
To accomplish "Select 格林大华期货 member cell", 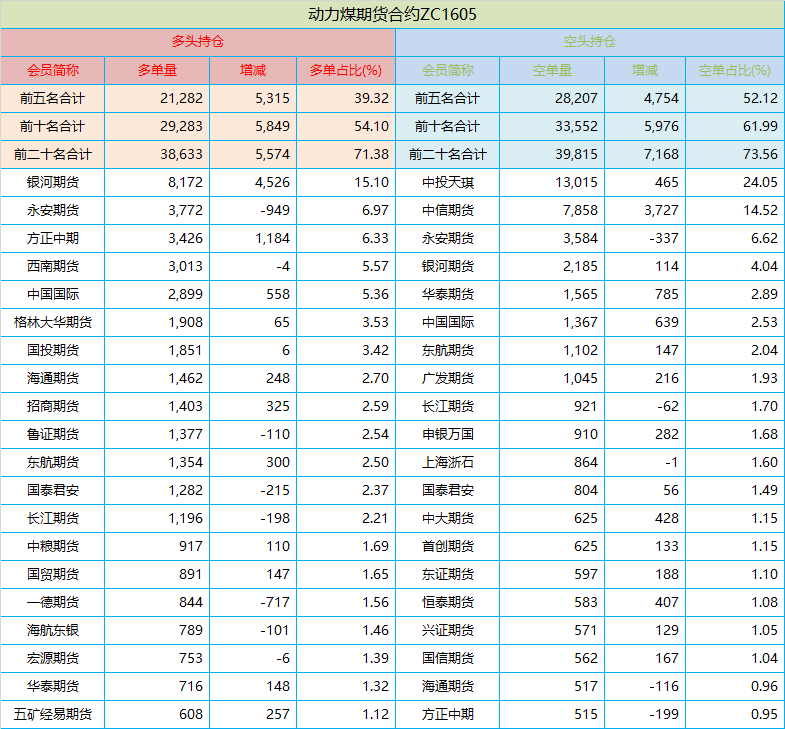I will coord(53,322).
